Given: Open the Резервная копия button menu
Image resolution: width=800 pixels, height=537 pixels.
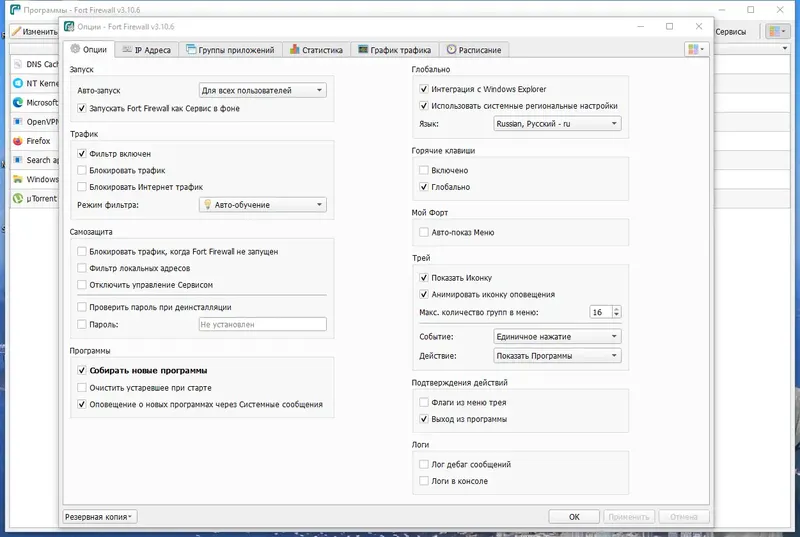Looking at the screenshot, I should pyautogui.click(x=99, y=517).
